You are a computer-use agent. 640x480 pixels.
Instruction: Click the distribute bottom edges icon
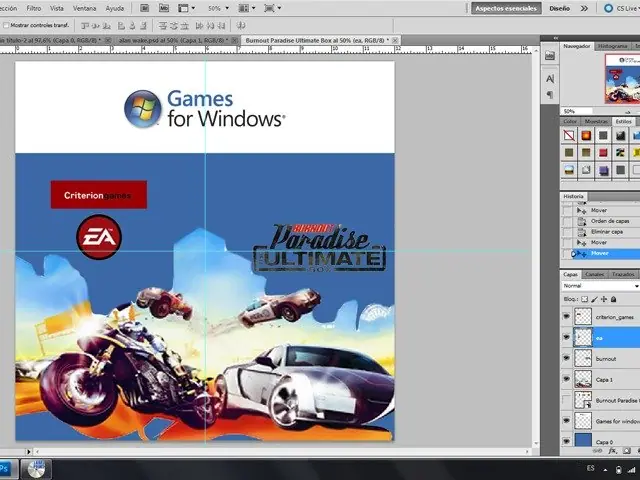tap(184, 26)
